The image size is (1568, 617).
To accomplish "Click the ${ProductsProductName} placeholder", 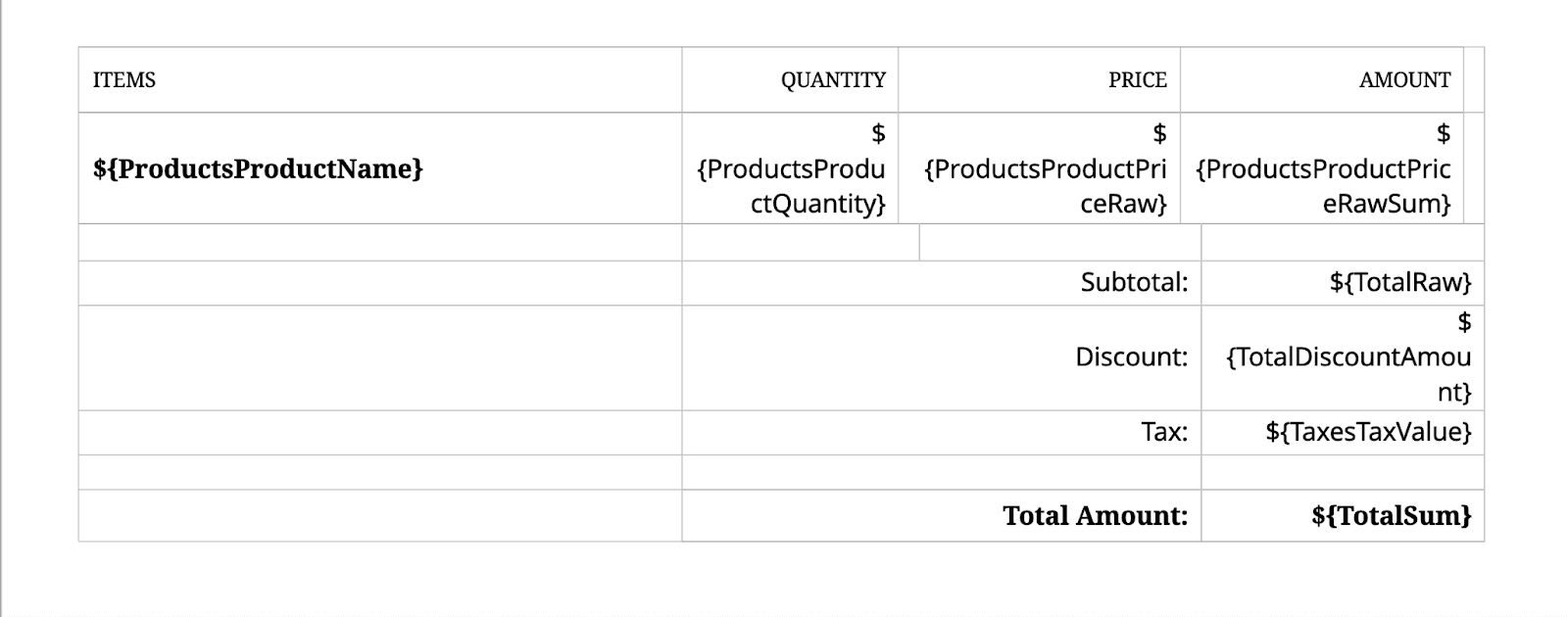I will (x=258, y=168).
